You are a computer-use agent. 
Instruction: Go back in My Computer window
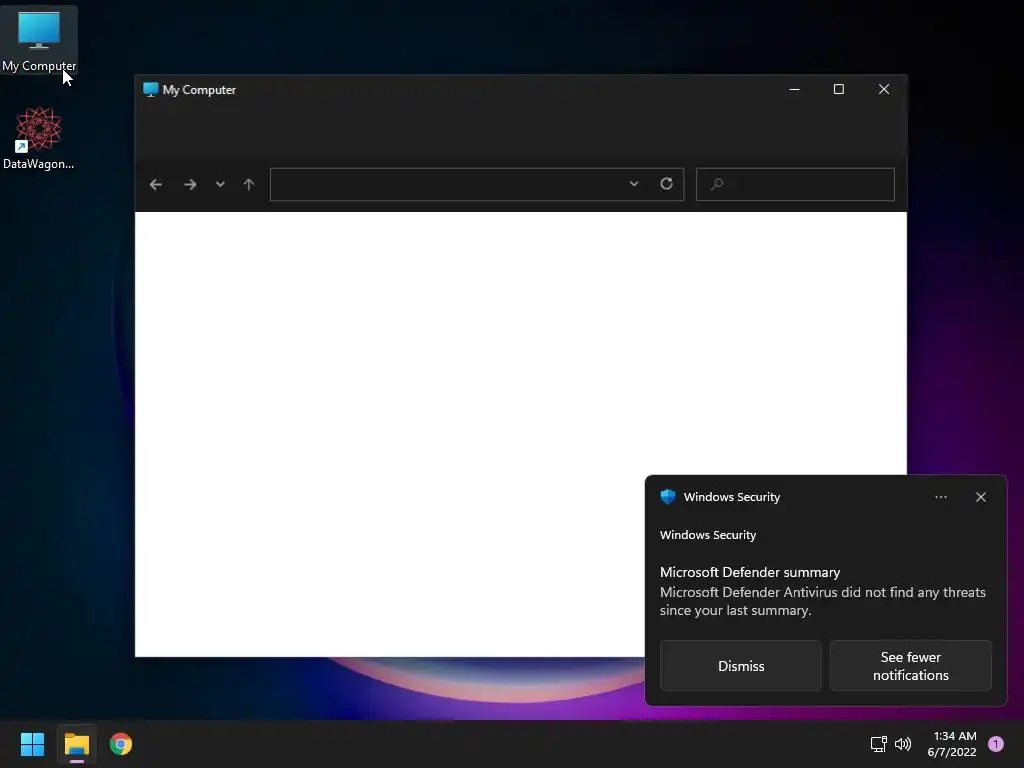pos(155,185)
